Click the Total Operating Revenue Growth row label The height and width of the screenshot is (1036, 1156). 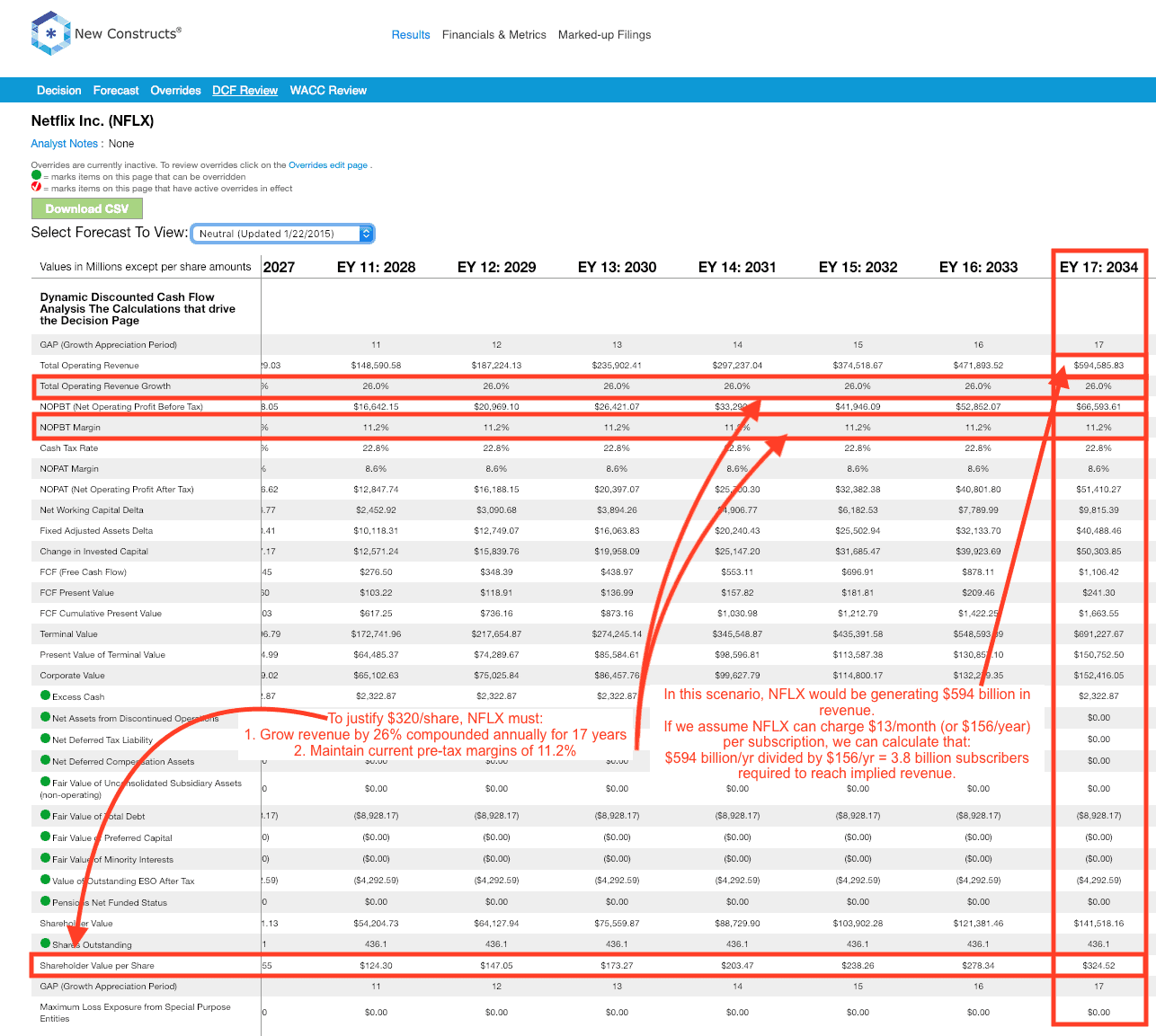click(105, 386)
